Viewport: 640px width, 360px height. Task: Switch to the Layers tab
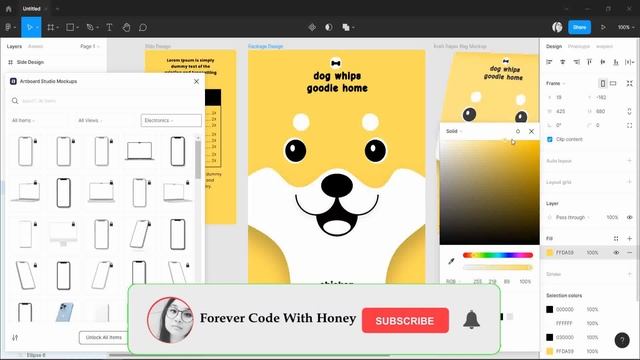point(14,46)
